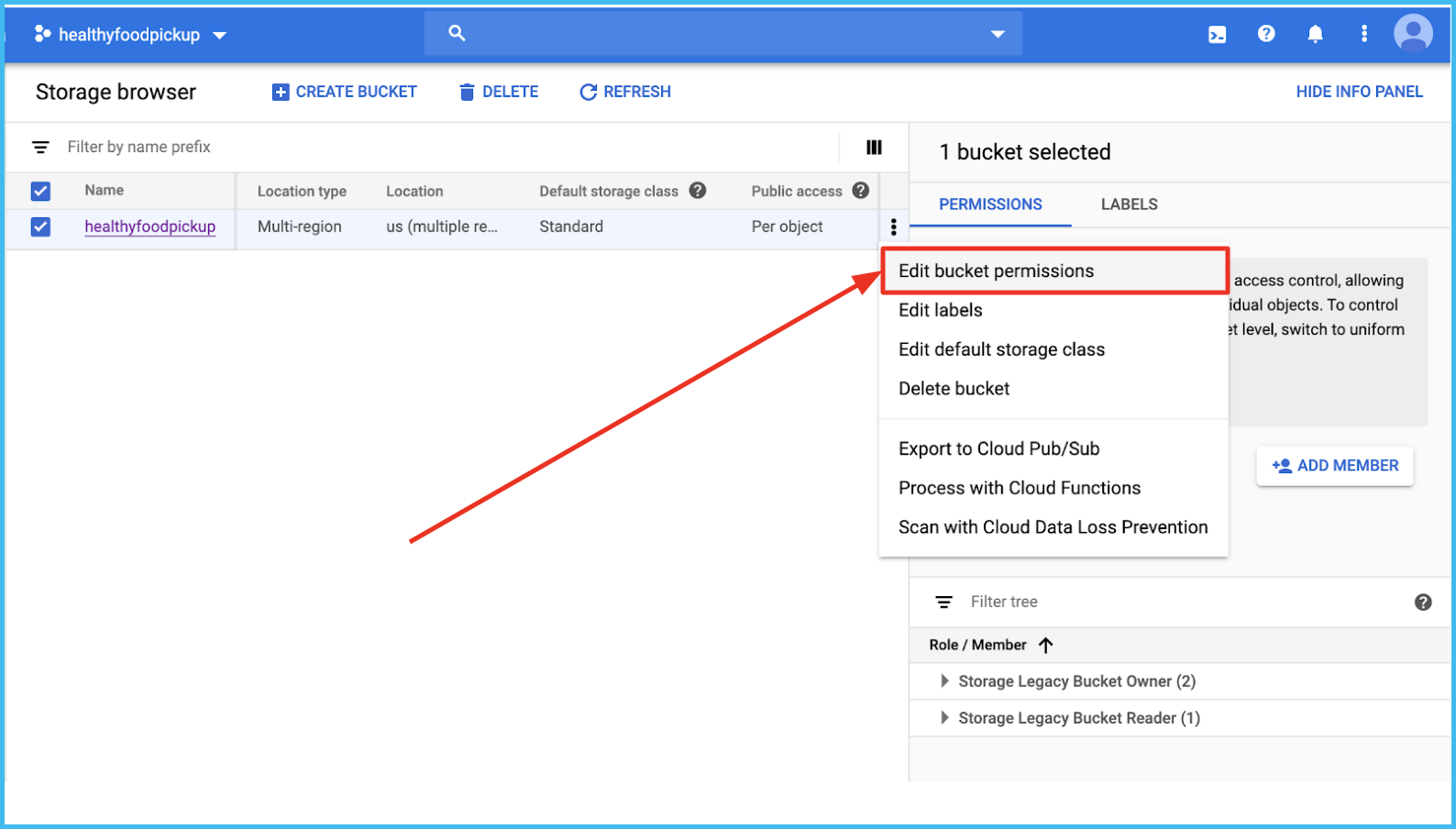Click the Filter tree icon
This screenshot has height=829, width=1456.
coord(943,602)
